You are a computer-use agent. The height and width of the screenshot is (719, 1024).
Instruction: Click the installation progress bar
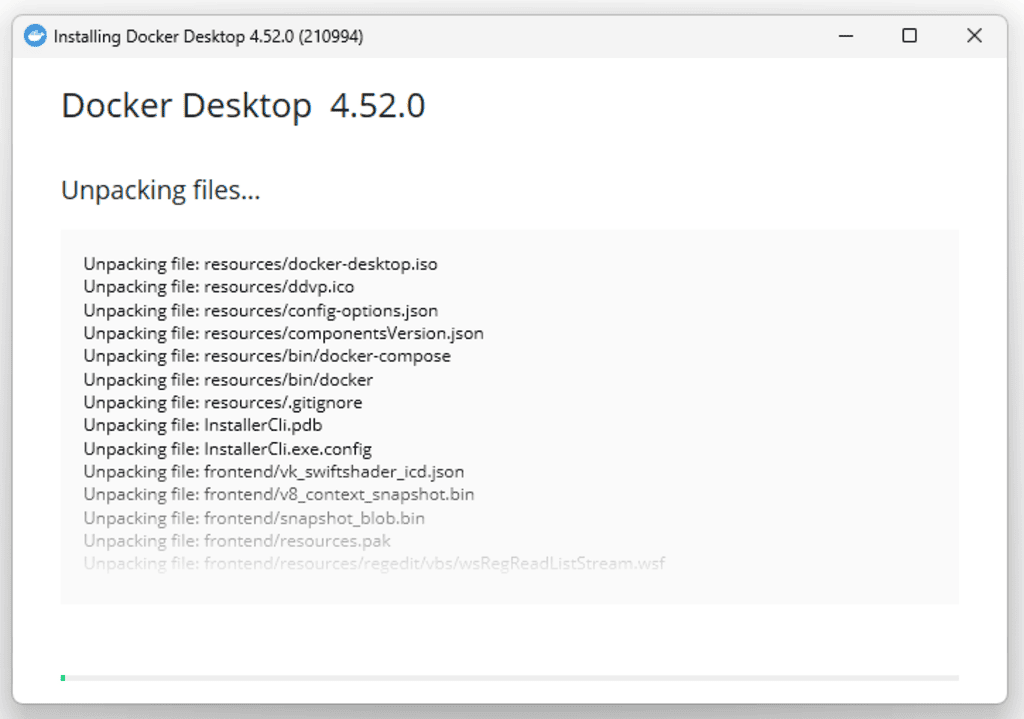pyautogui.click(x=512, y=677)
